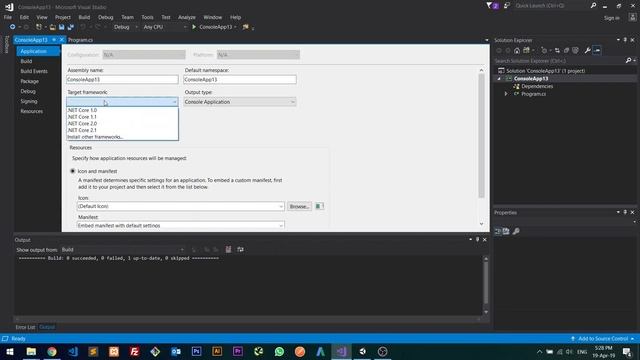Click the icon preview button beside Browse

[320, 206]
